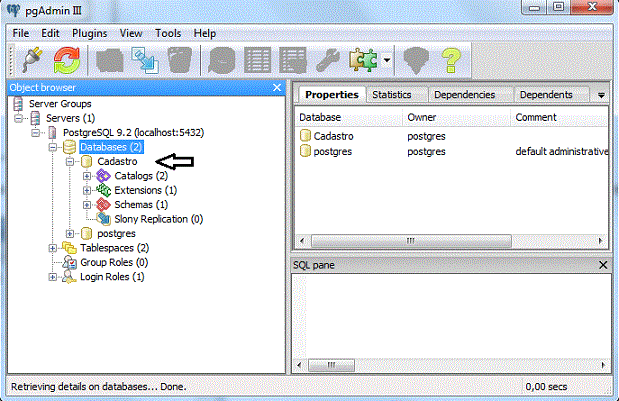Click the Tablespaces folder icon
The image size is (619, 401).
click(x=69, y=248)
